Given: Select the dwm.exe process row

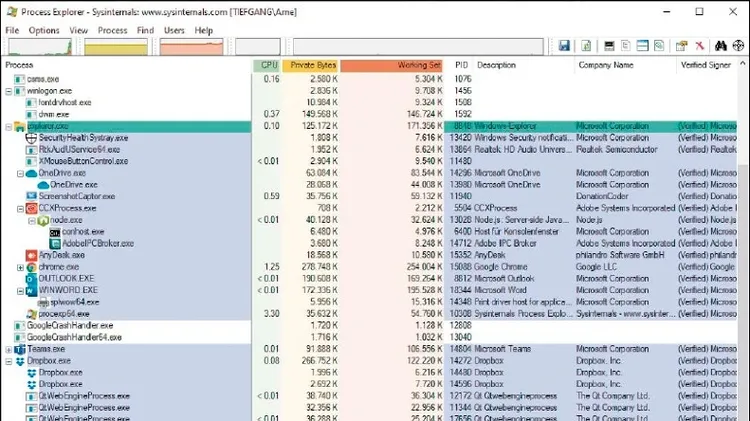Looking at the screenshot, I should click(x=368, y=114).
